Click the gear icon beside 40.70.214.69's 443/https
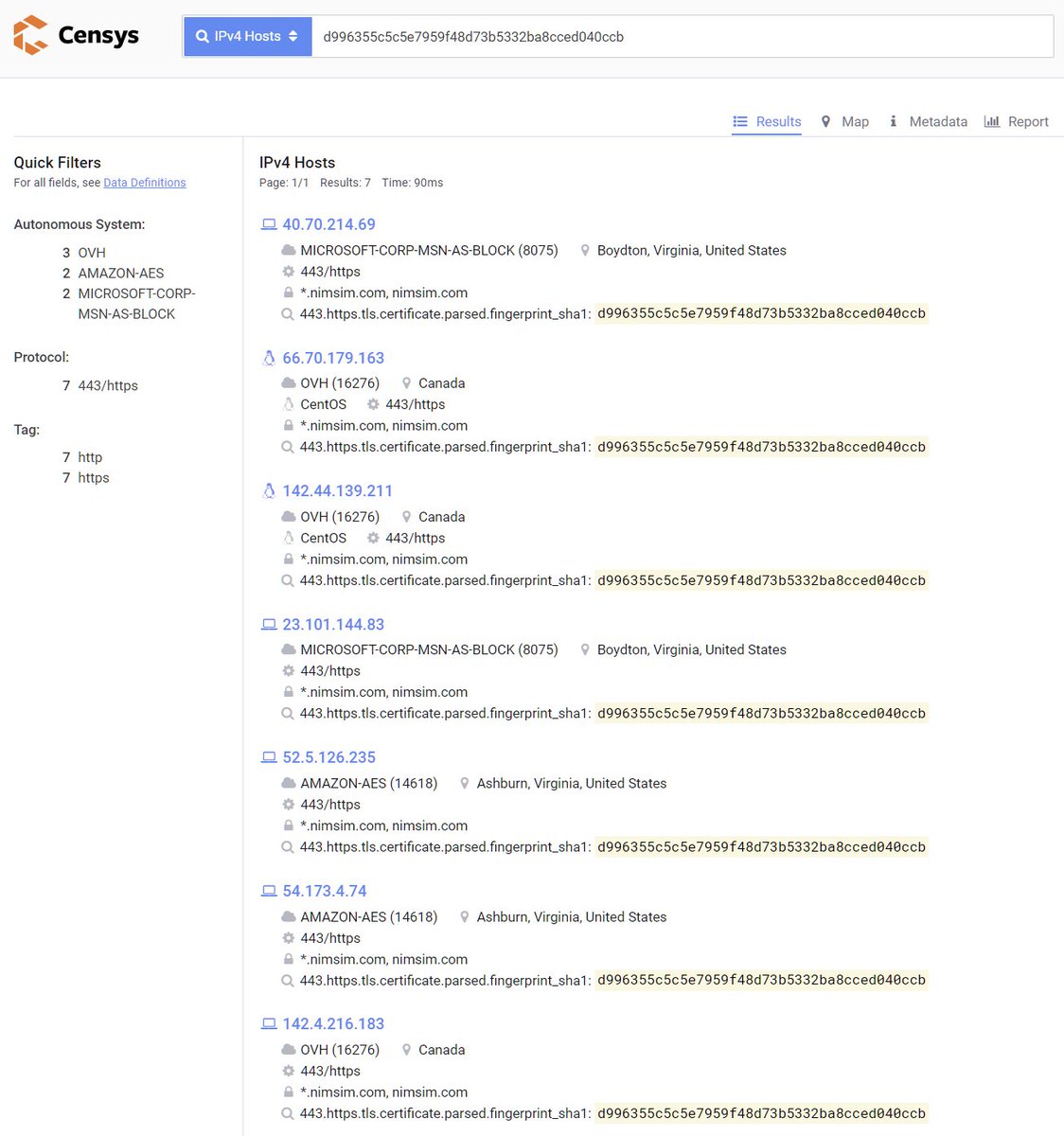Screen dimensions: 1064x1136 pos(289,272)
